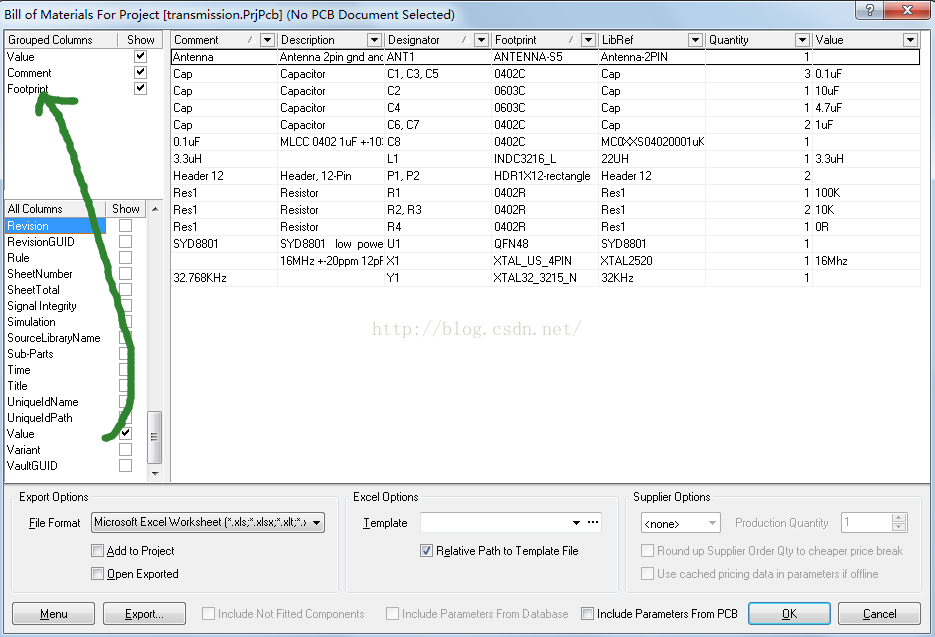This screenshot has width=935, height=637.
Task: Check the VaultGUID show checkbox
Action: 125,466
